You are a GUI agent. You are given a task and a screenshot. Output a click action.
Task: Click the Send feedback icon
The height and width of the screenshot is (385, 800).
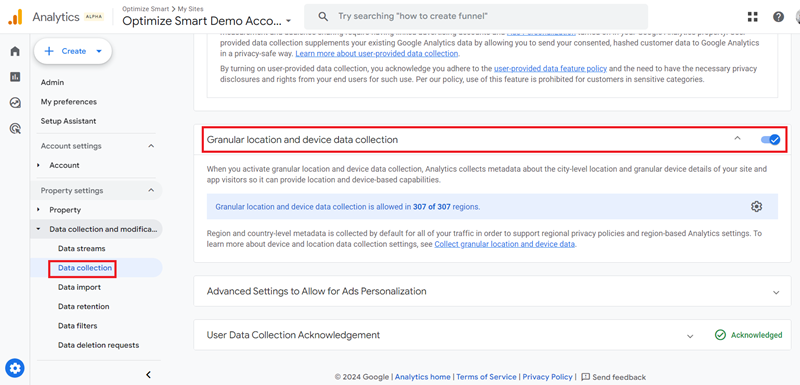(x=586, y=377)
